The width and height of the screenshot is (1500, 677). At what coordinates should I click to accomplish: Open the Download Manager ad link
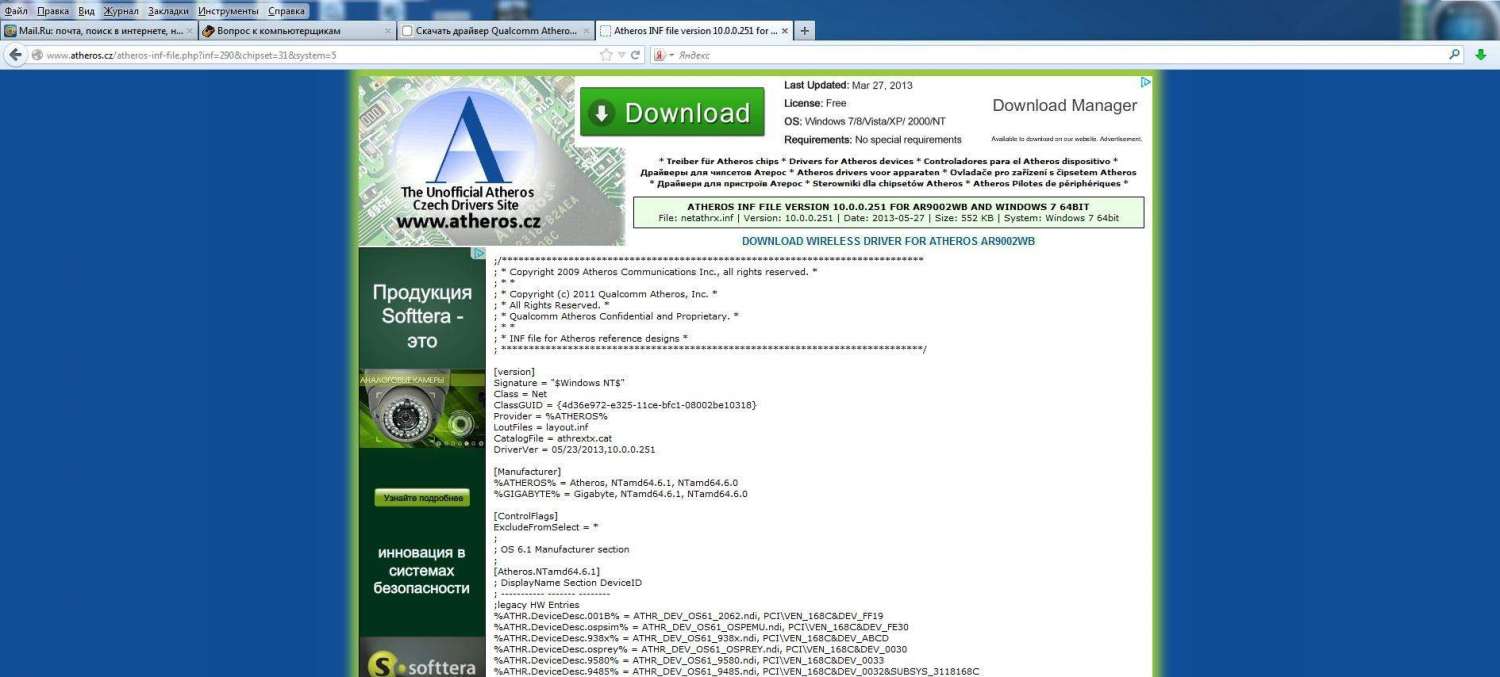click(x=1064, y=105)
